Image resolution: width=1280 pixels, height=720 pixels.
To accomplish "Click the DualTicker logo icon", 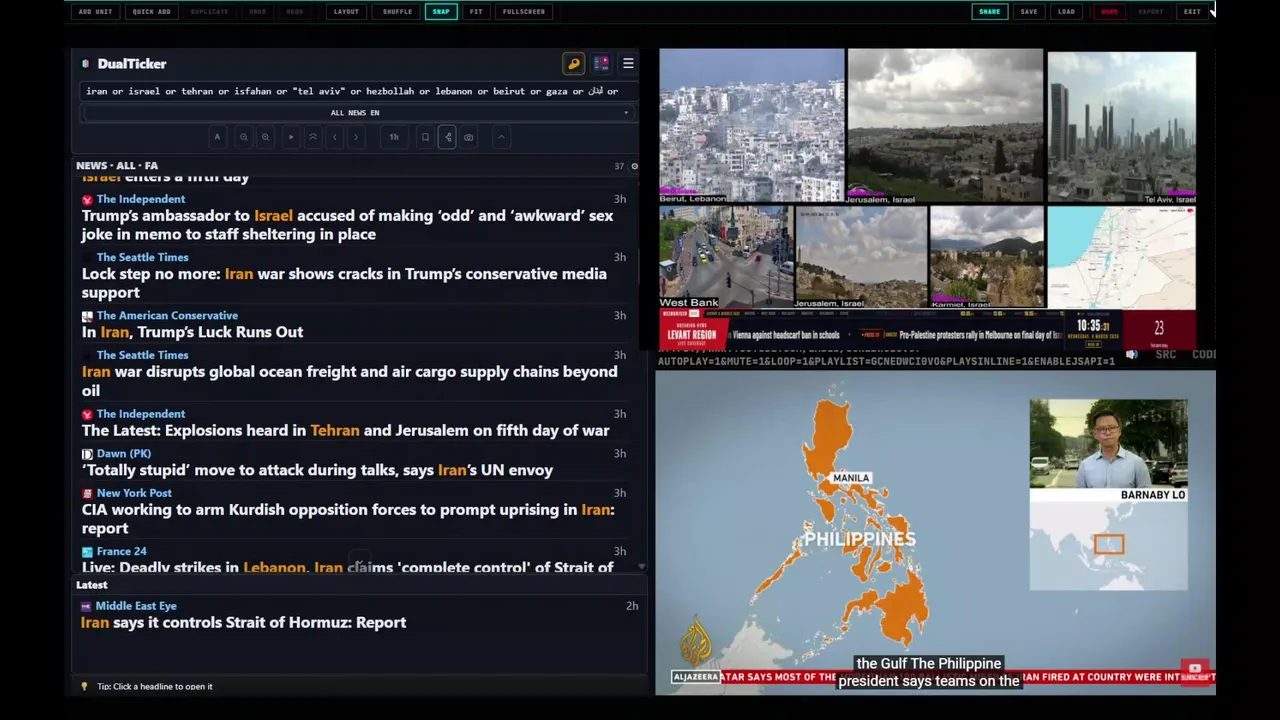I will click(x=85, y=64).
